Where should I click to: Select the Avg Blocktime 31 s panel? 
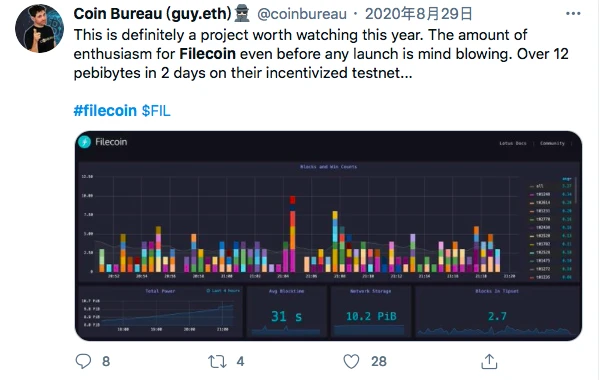click(286, 311)
